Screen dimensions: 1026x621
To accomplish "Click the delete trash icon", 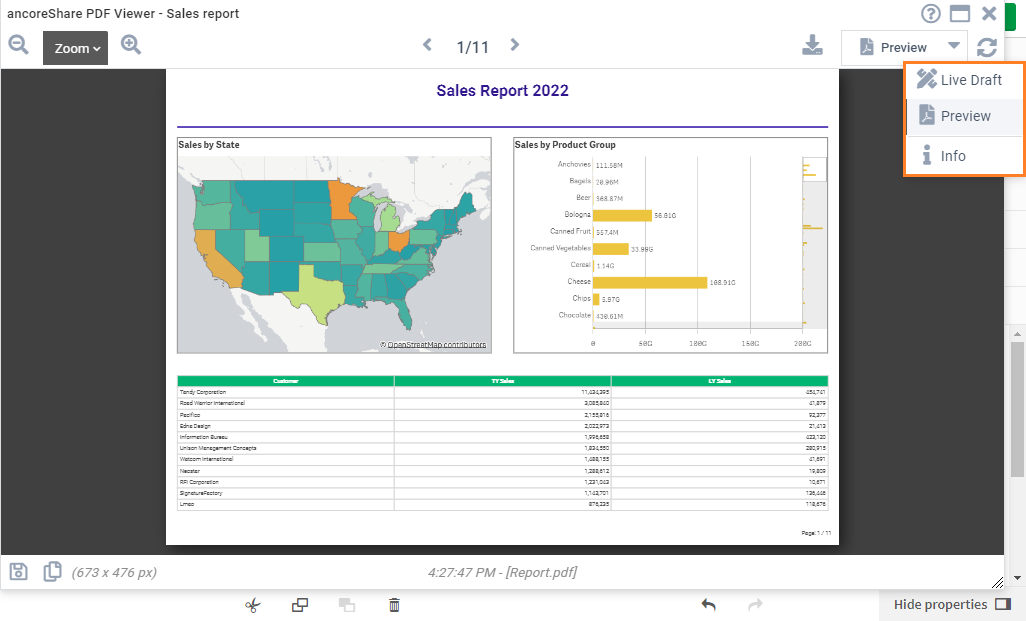I will (394, 605).
